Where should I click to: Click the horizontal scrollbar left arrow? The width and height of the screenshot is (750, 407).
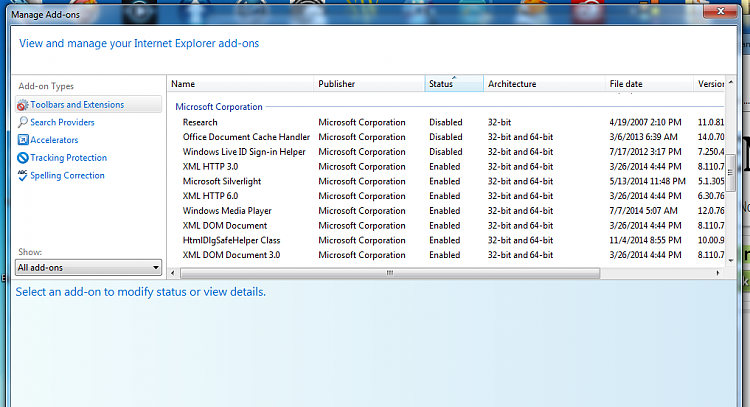[x=173, y=273]
